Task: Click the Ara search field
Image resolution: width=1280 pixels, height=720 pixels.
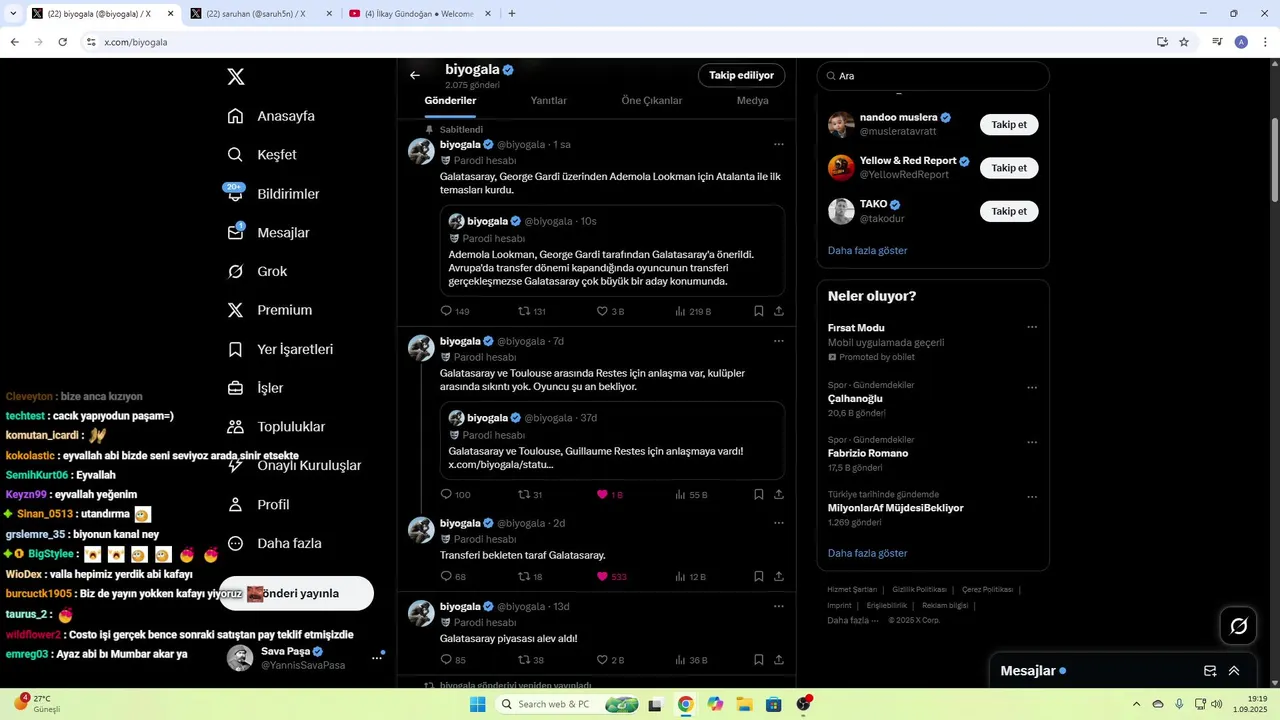Action: point(933,76)
